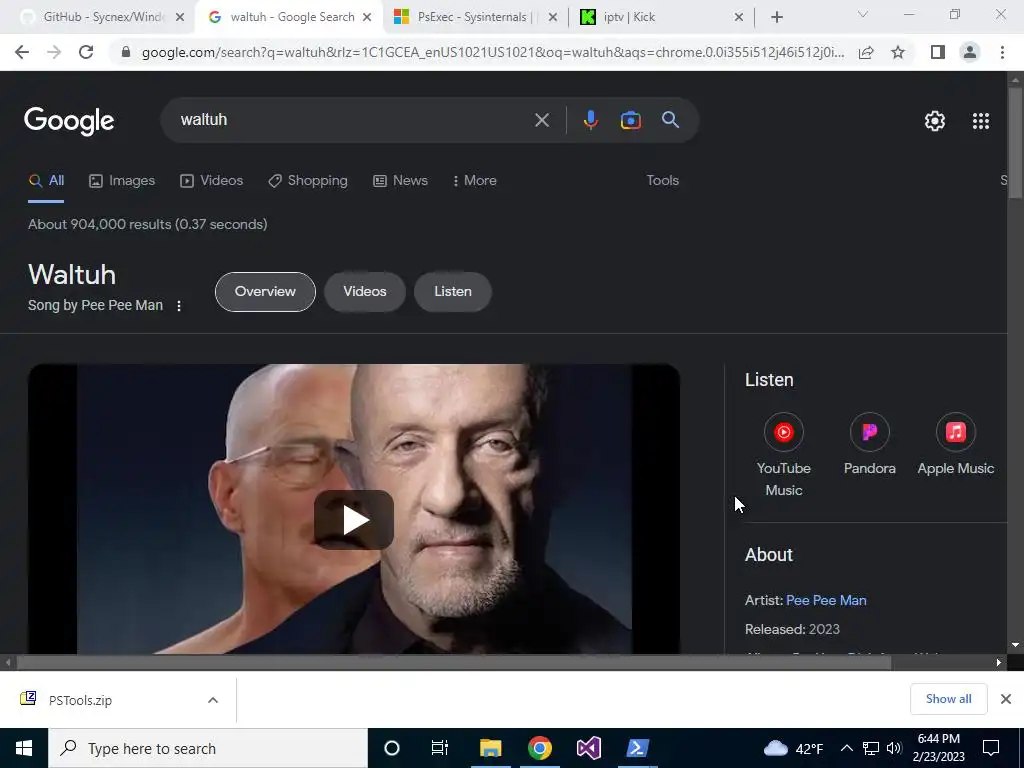Listen on Apple Music
This screenshot has width=1024, height=768.
(955, 444)
